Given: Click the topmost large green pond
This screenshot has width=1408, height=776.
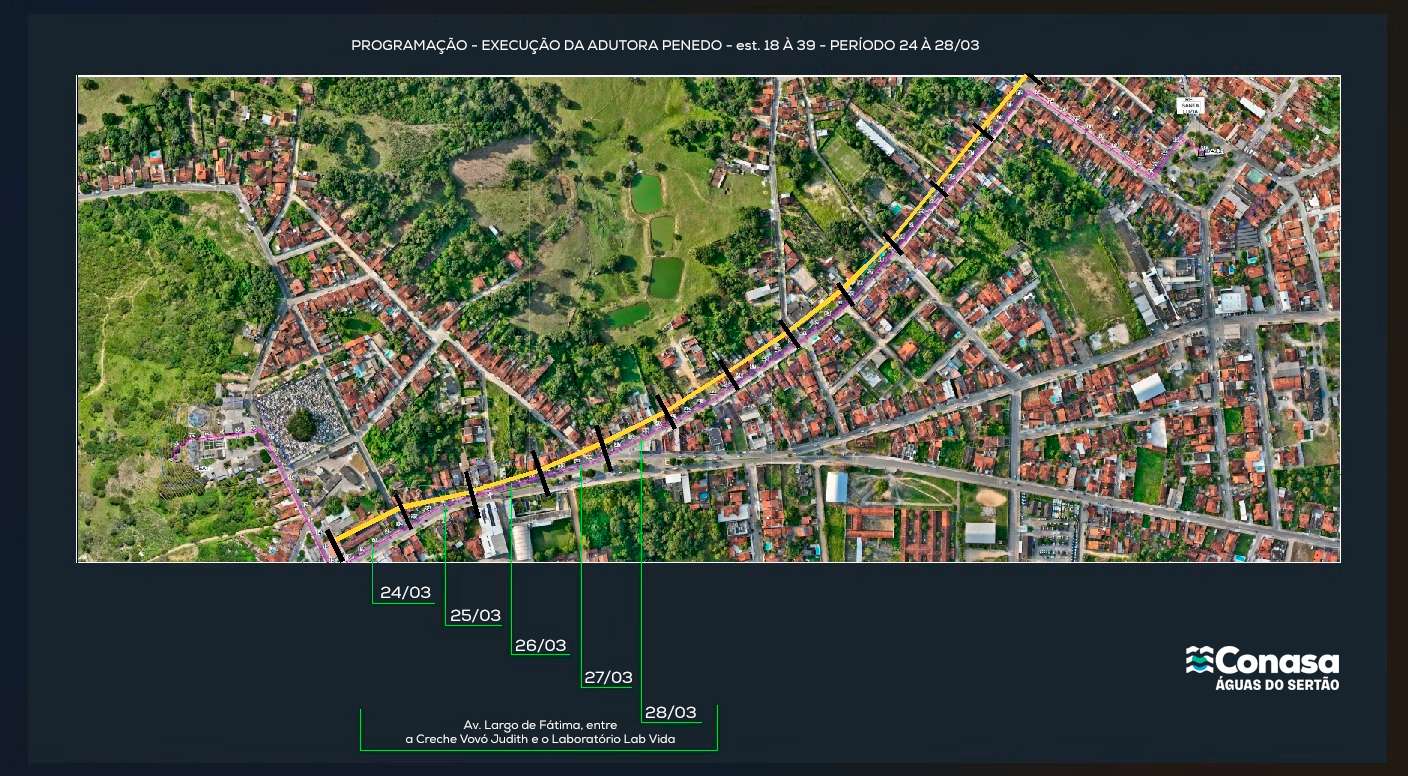Looking at the screenshot, I should [x=647, y=193].
